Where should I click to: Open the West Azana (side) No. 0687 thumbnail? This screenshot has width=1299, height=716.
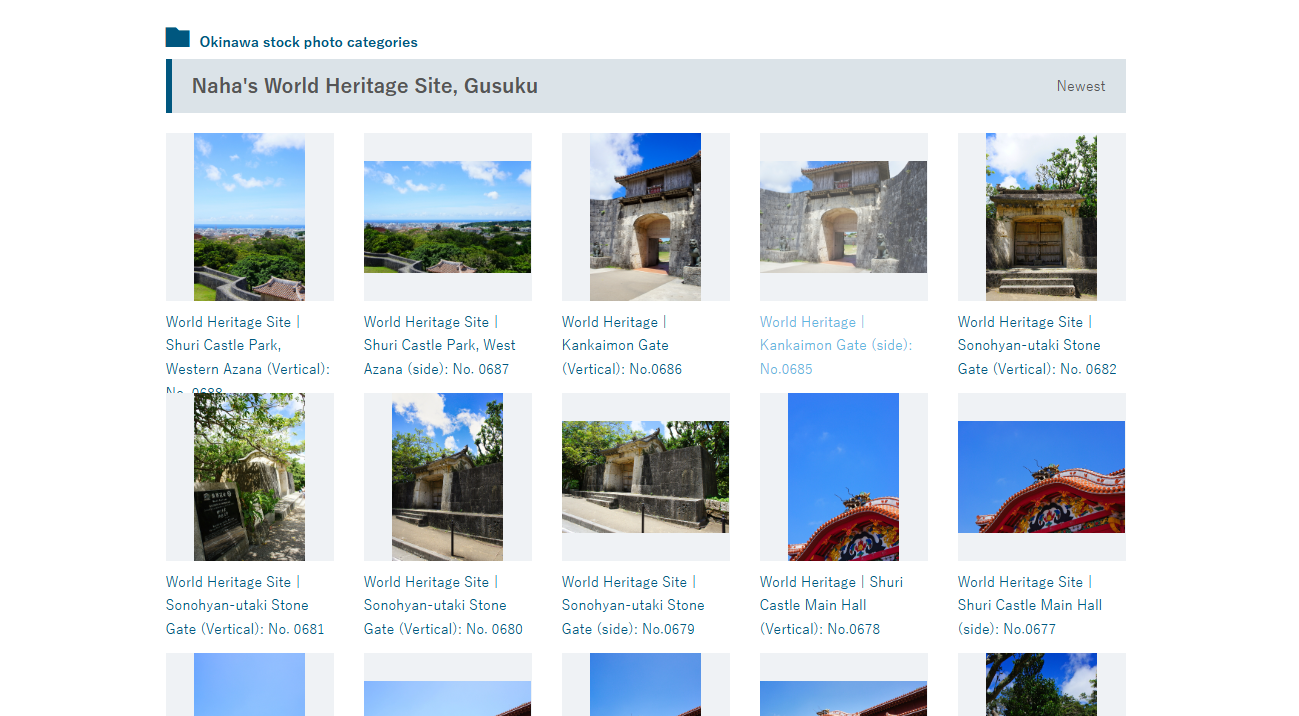448,217
